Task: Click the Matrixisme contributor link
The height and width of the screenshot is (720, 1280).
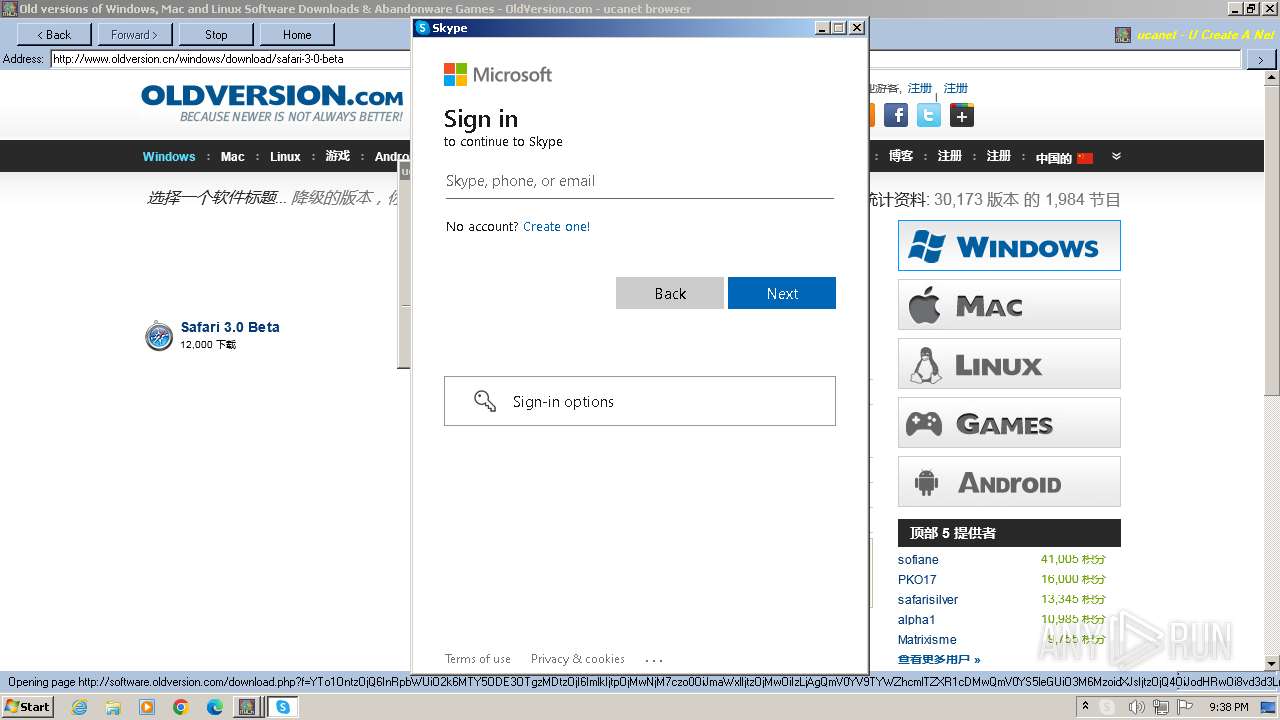Action: tap(927, 640)
